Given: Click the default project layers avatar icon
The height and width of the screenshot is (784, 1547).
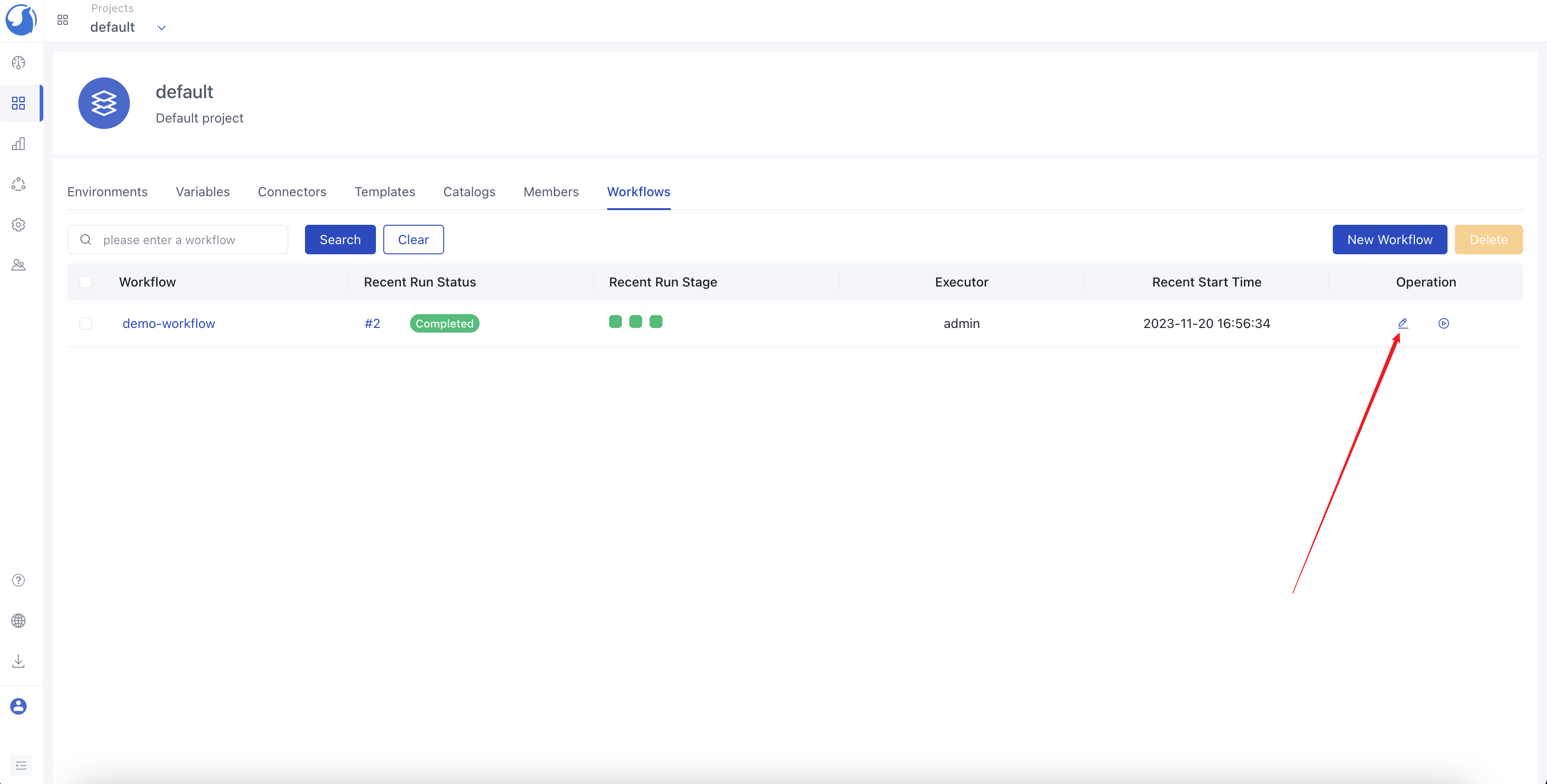Looking at the screenshot, I should (104, 103).
